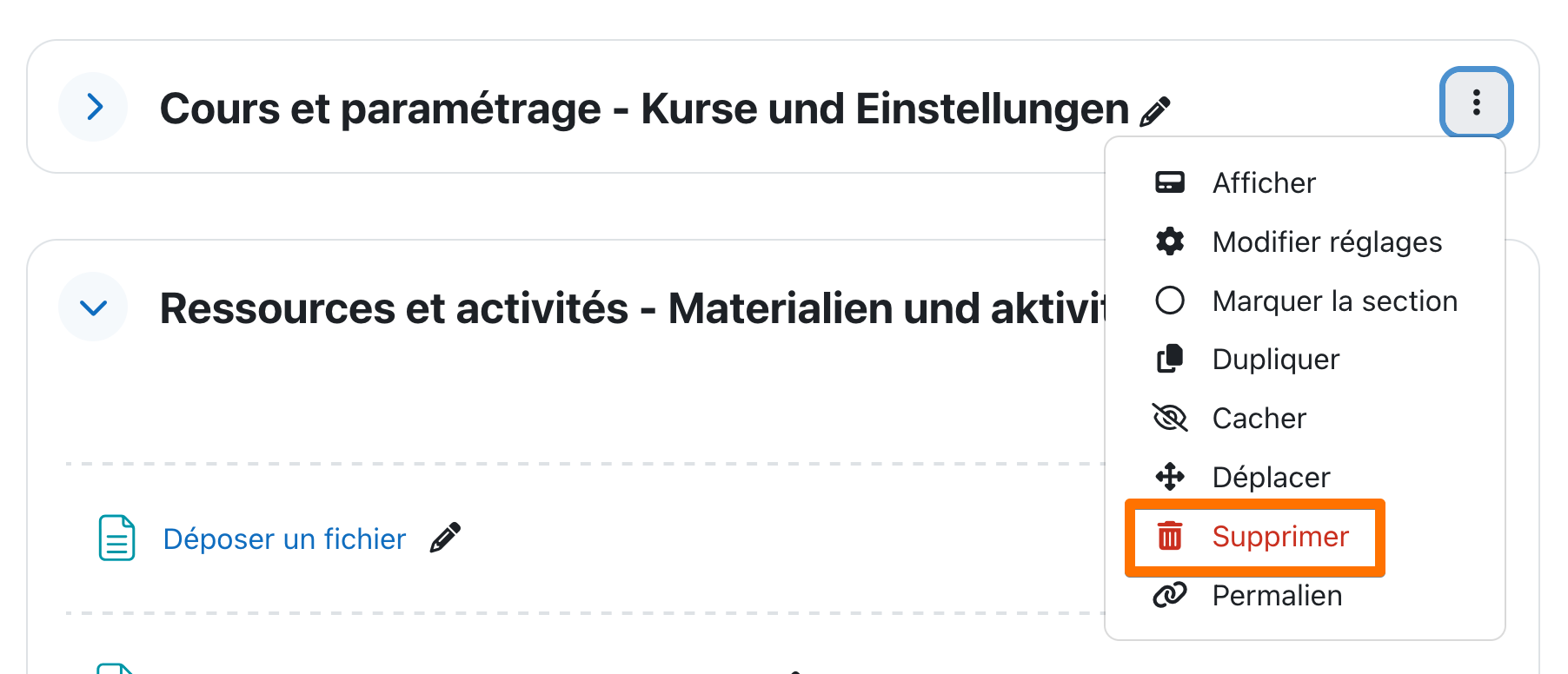Choose Dupliquer in the context menu
Screen dimensions: 1568x674
point(1275,360)
